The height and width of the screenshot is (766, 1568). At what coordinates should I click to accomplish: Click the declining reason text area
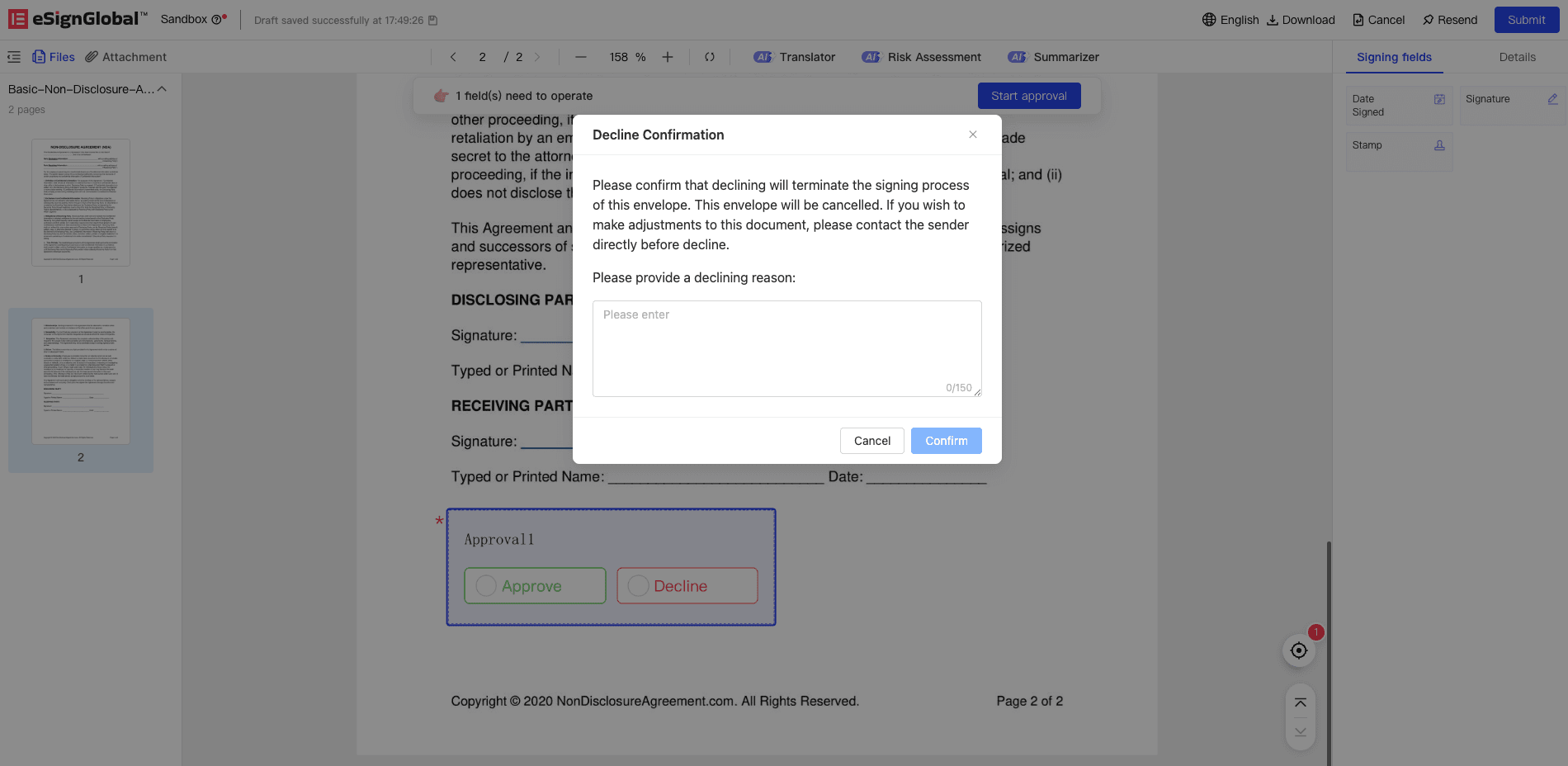(x=786, y=348)
